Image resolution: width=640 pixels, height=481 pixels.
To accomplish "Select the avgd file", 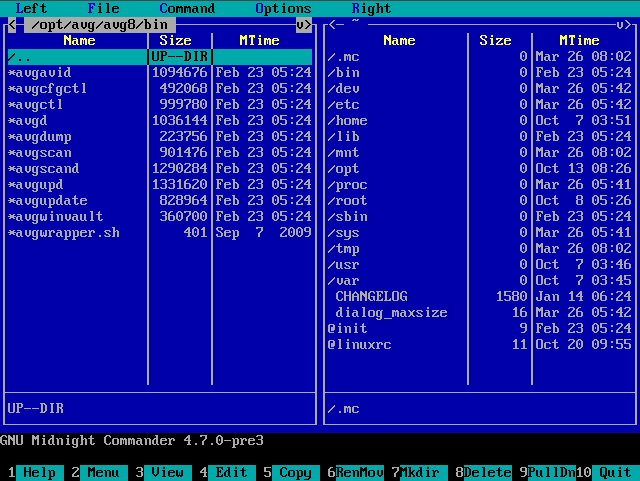I will 160,120.
